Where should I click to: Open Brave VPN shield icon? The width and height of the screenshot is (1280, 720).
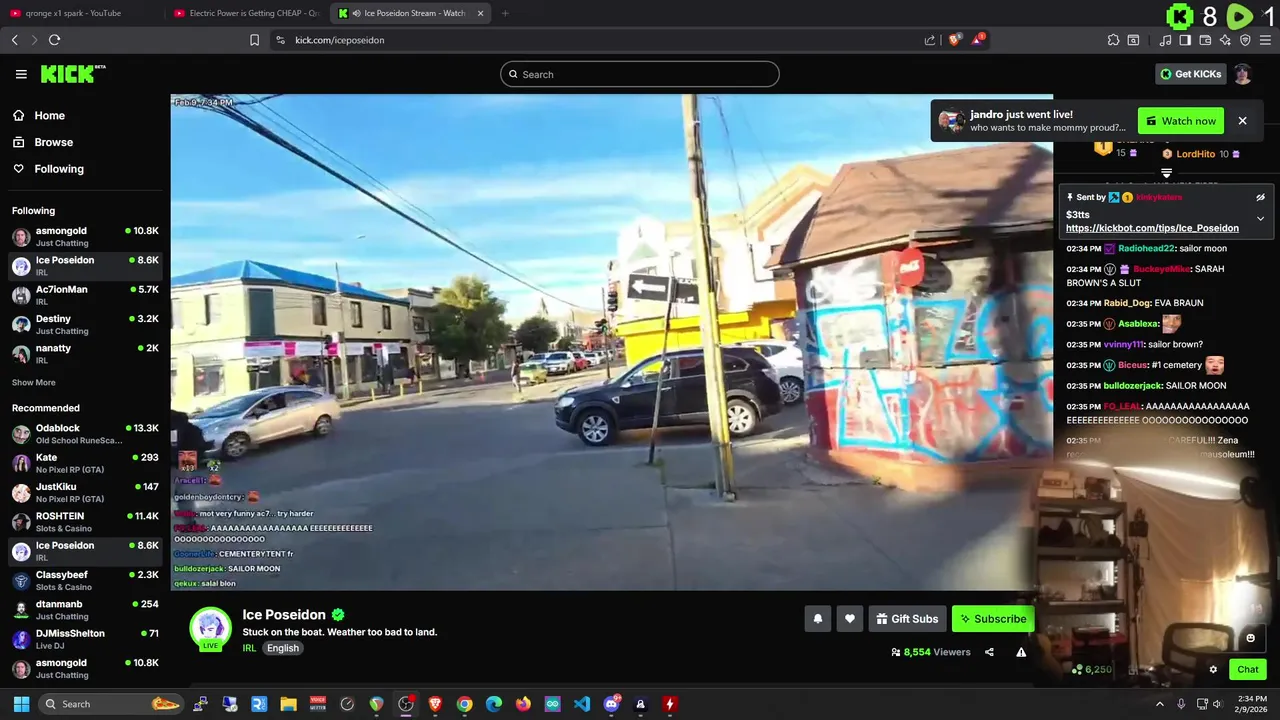pyautogui.click(x=1245, y=40)
